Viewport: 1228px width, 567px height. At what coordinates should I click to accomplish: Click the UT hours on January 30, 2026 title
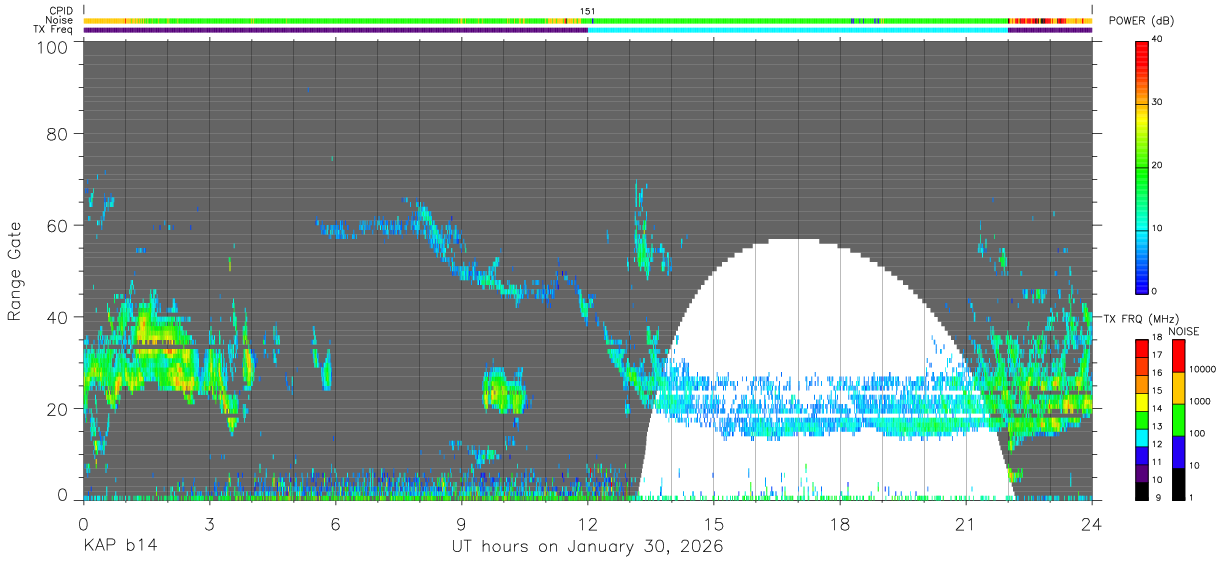tap(587, 548)
